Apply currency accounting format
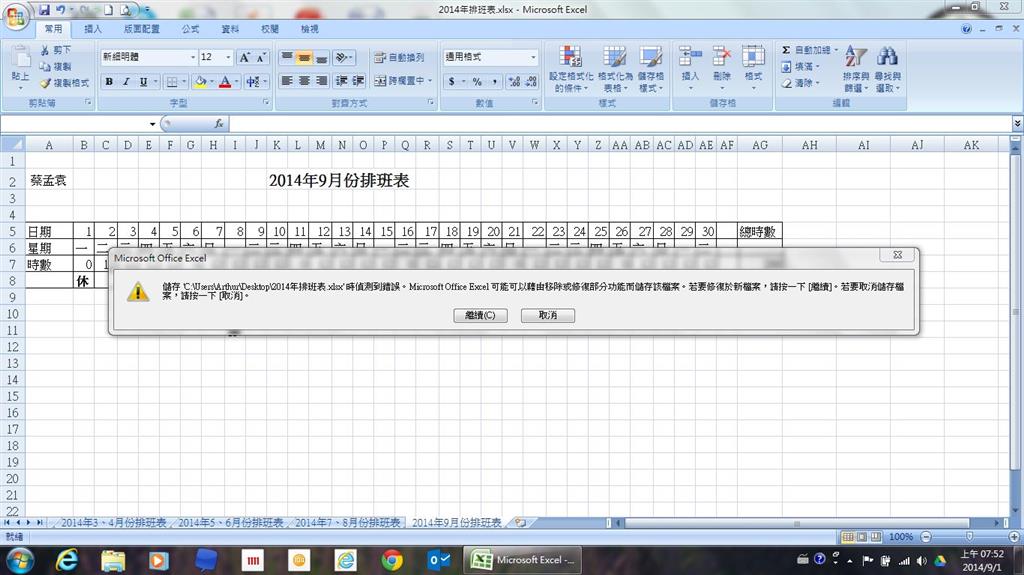 pyautogui.click(x=451, y=82)
